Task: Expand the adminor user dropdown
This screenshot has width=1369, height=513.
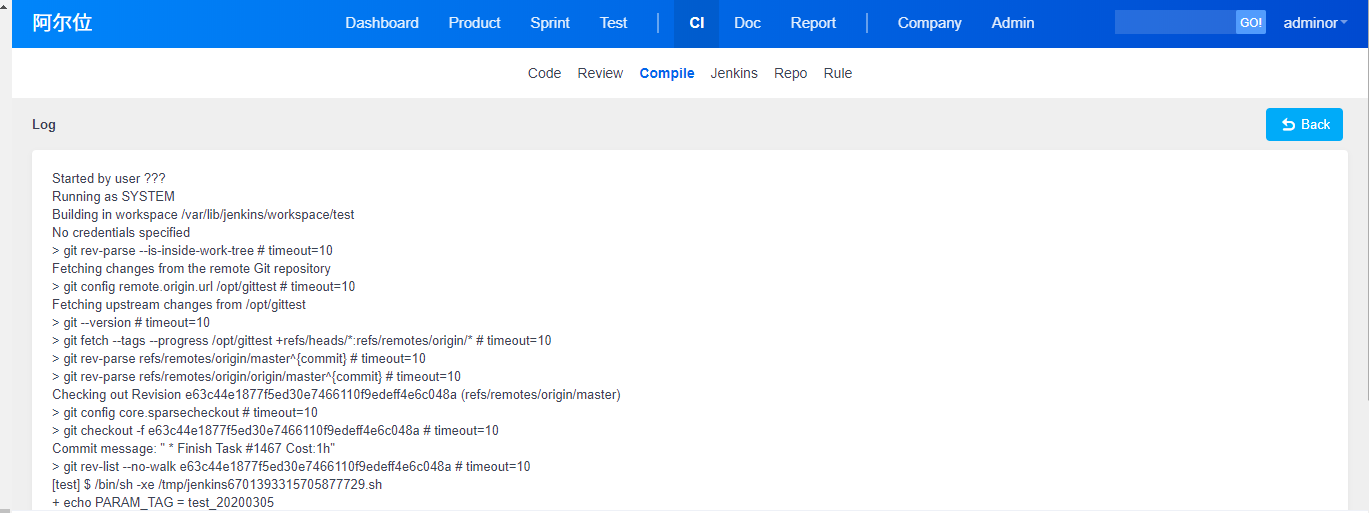Action: point(1315,23)
